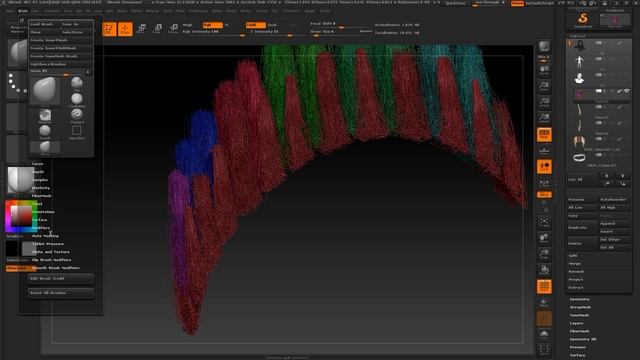640x360 pixels.
Task: Toggle the Local symmetry orange button
Action: pyautogui.click(x=544, y=167)
